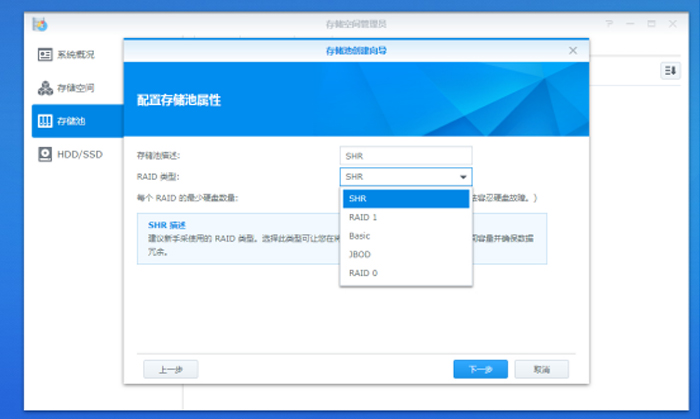Click the 存储池创建向导 dialog title

[x=356, y=51]
